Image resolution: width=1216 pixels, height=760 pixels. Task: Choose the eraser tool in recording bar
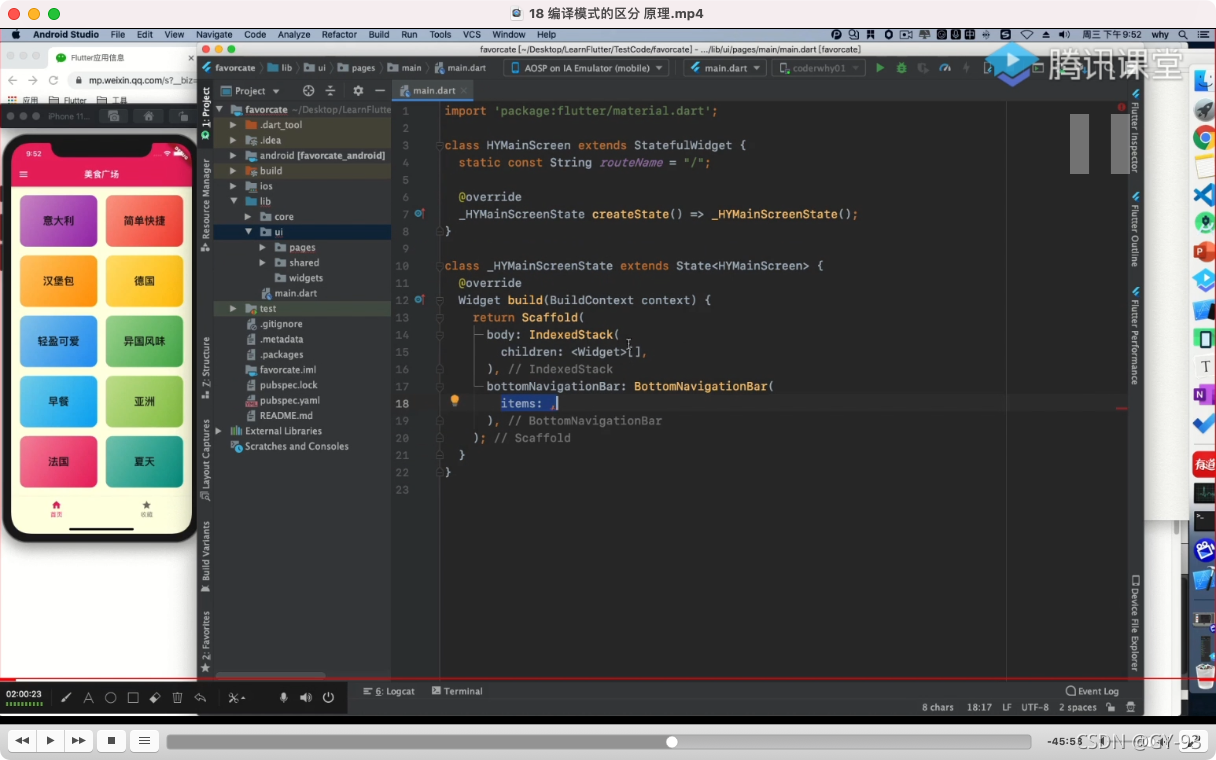point(155,698)
